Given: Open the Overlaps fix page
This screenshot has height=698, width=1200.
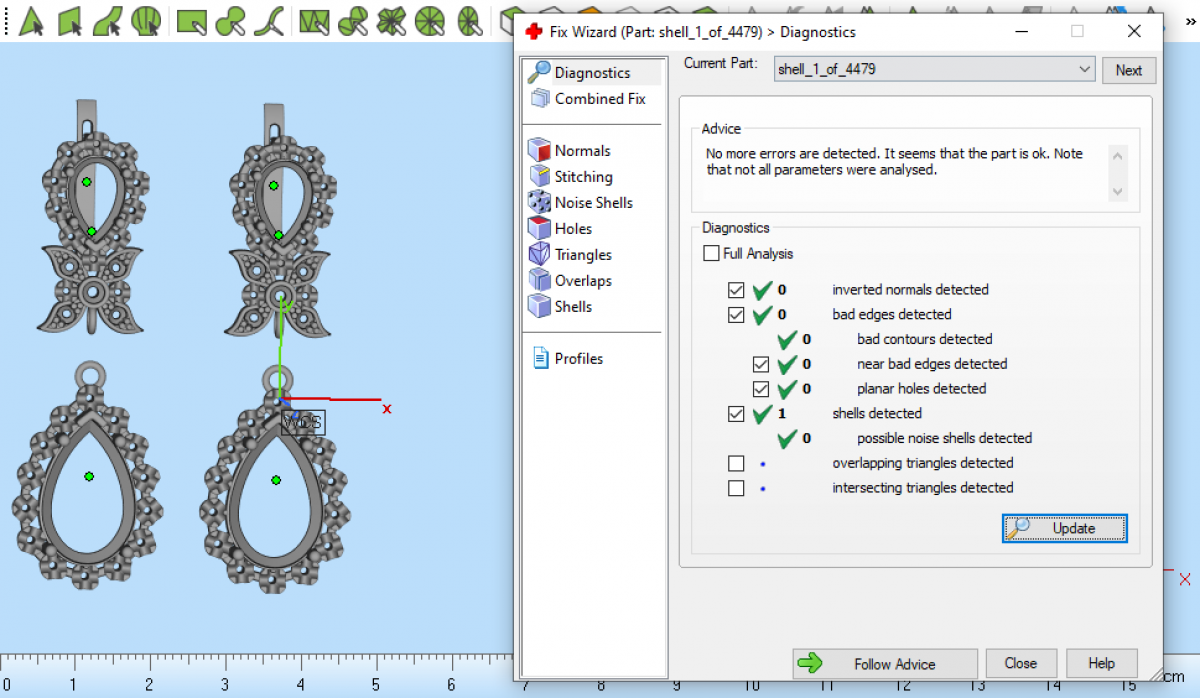Looking at the screenshot, I should tap(583, 281).
